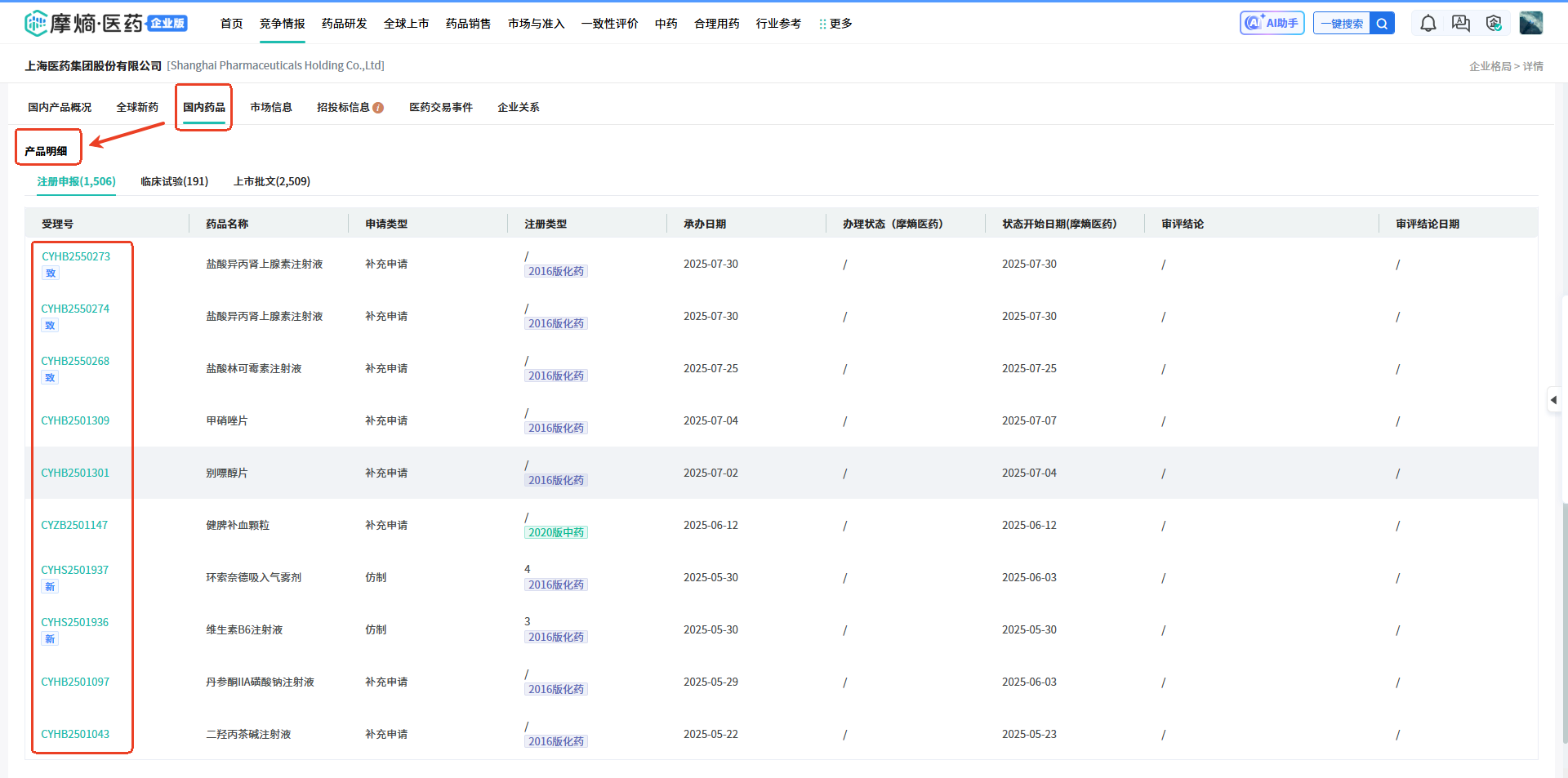Open 竞争情报 navigation item

(x=283, y=24)
